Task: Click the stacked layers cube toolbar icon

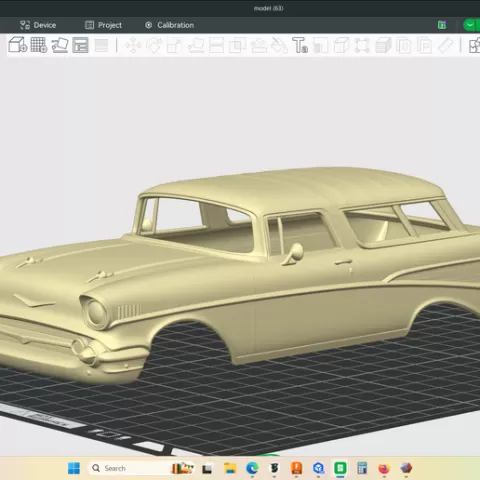Action: [x=383, y=45]
